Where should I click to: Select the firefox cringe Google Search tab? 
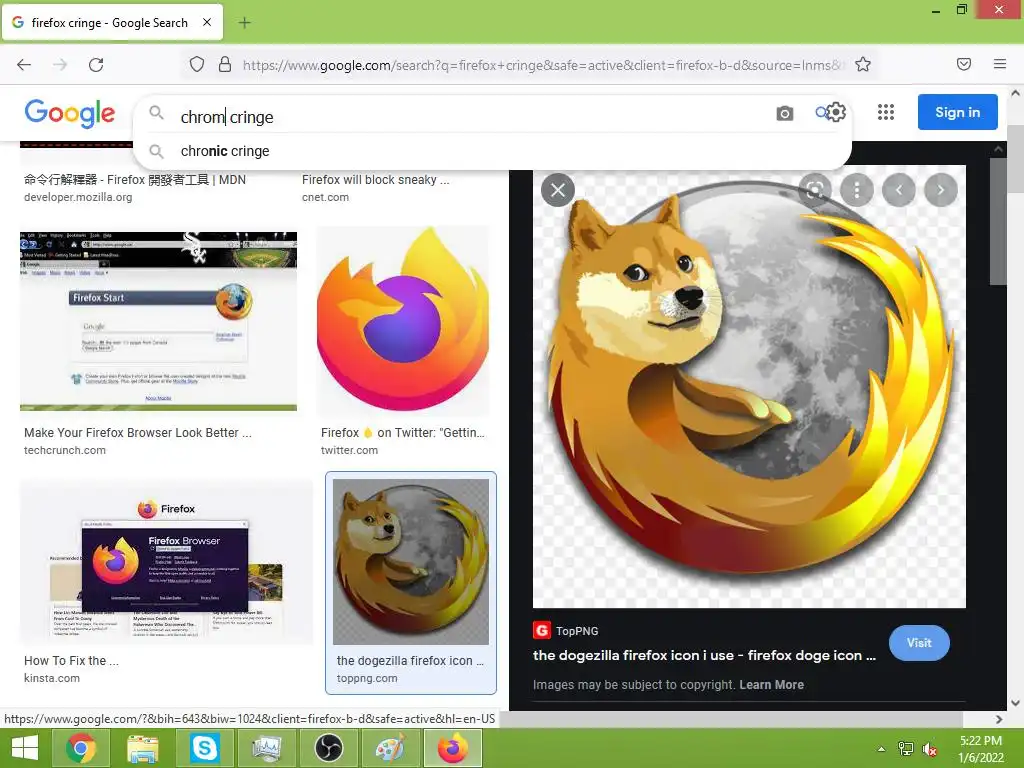(112, 22)
